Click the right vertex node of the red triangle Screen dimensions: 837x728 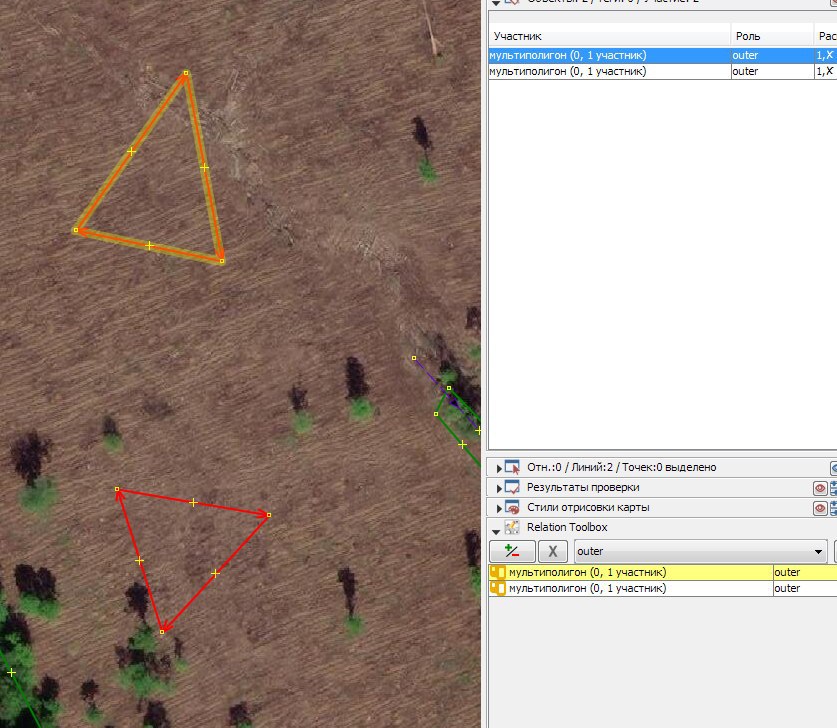point(269,515)
